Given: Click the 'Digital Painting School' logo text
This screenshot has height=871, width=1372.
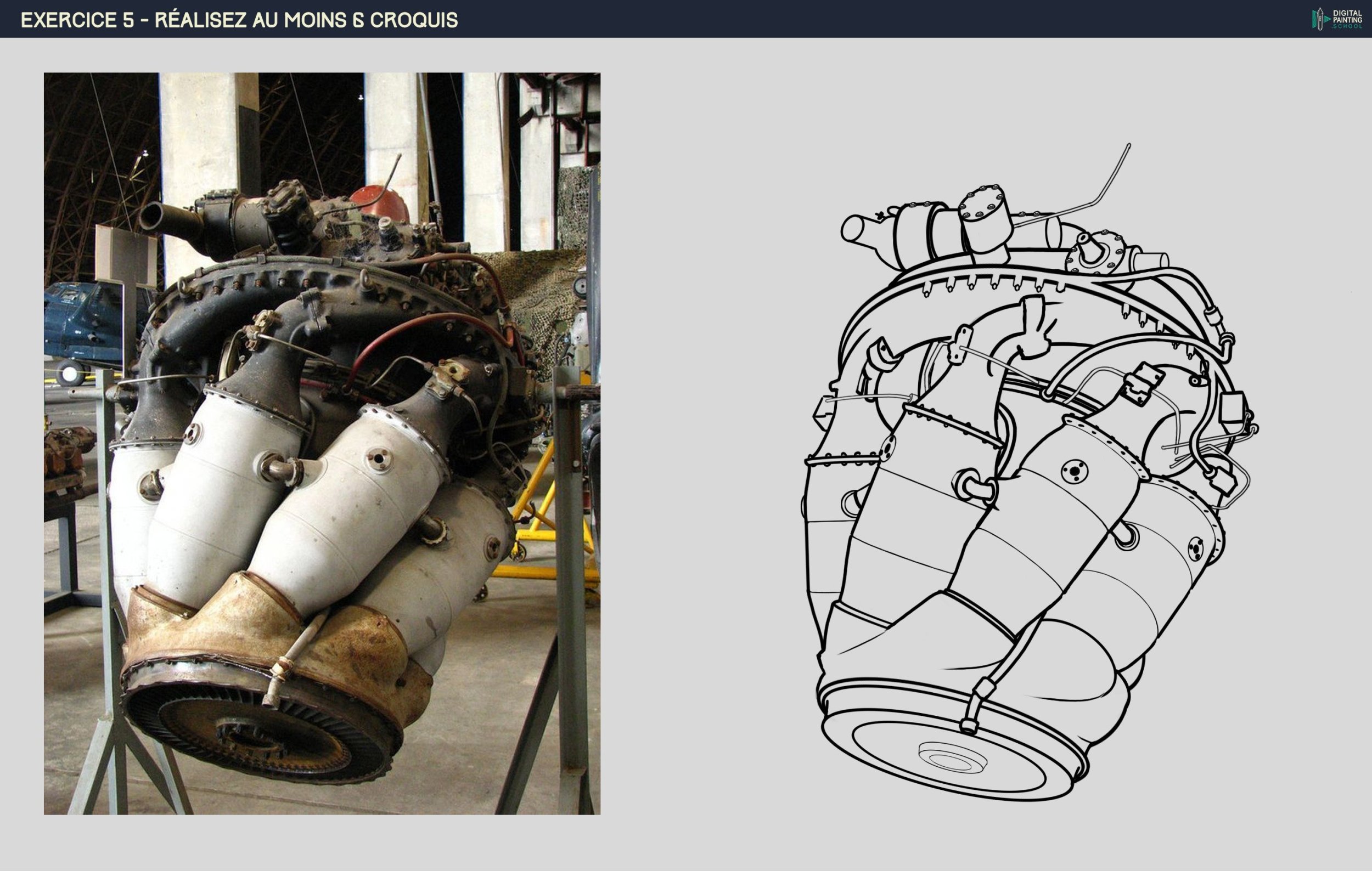Looking at the screenshot, I should (x=1347, y=19).
